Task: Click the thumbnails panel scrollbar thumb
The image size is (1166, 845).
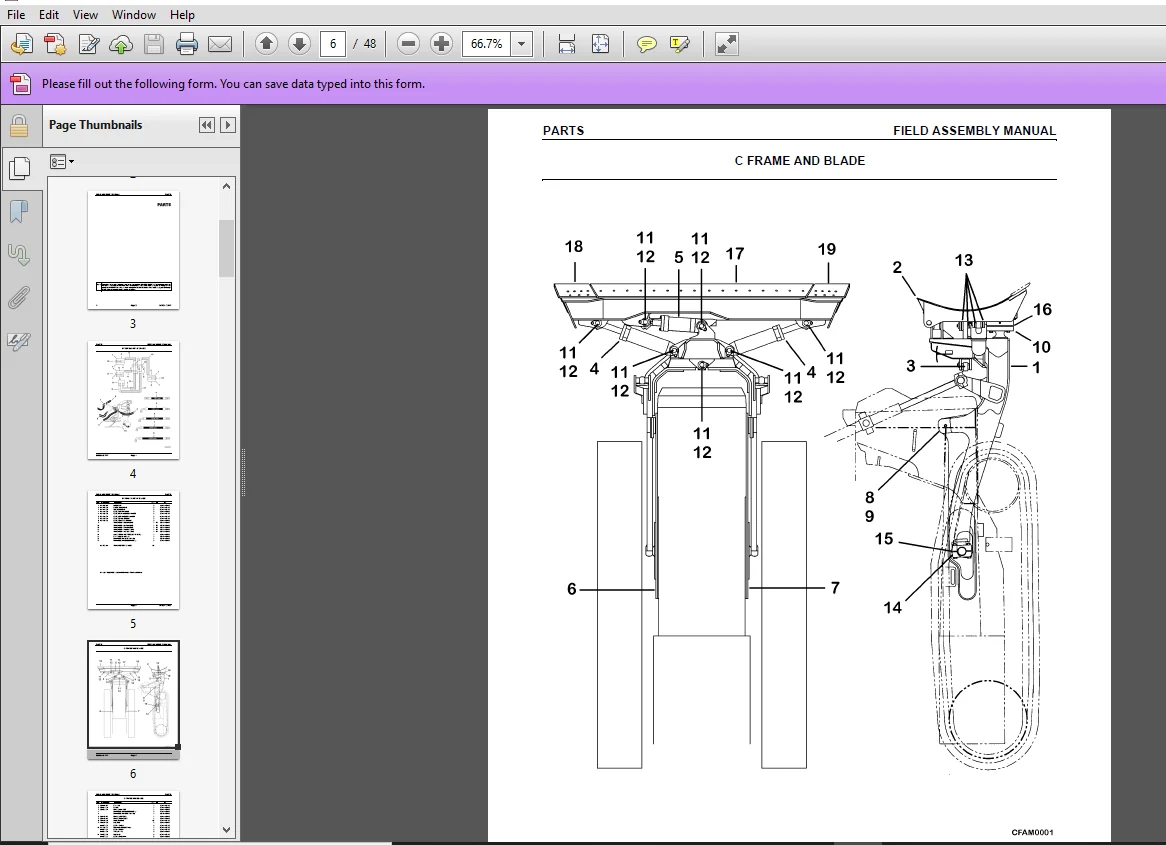Action: click(227, 248)
